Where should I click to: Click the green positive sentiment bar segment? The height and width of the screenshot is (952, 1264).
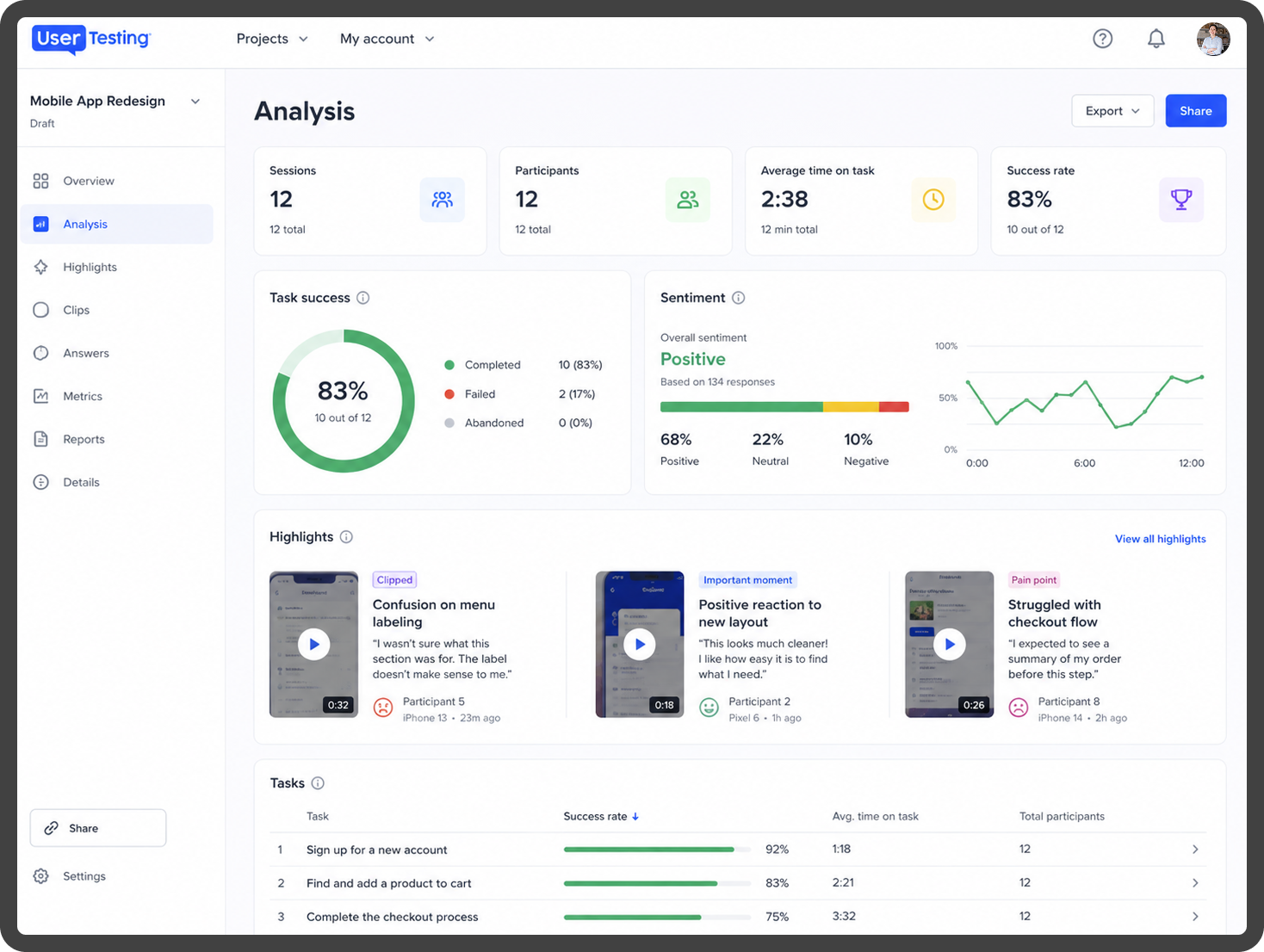(x=741, y=407)
